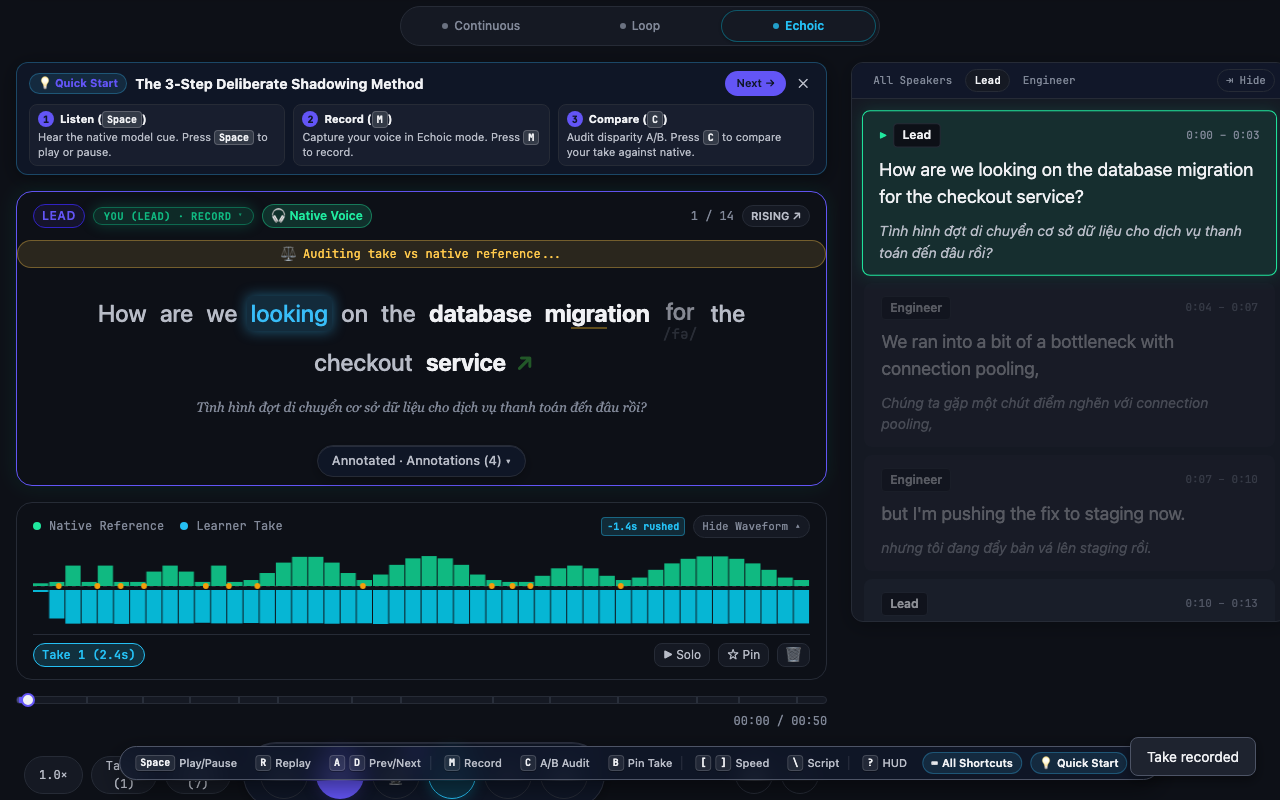The width and height of the screenshot is (1280, 800).
Task: Filter the transcript to Engineer
Action: (x=1049, y=80)
